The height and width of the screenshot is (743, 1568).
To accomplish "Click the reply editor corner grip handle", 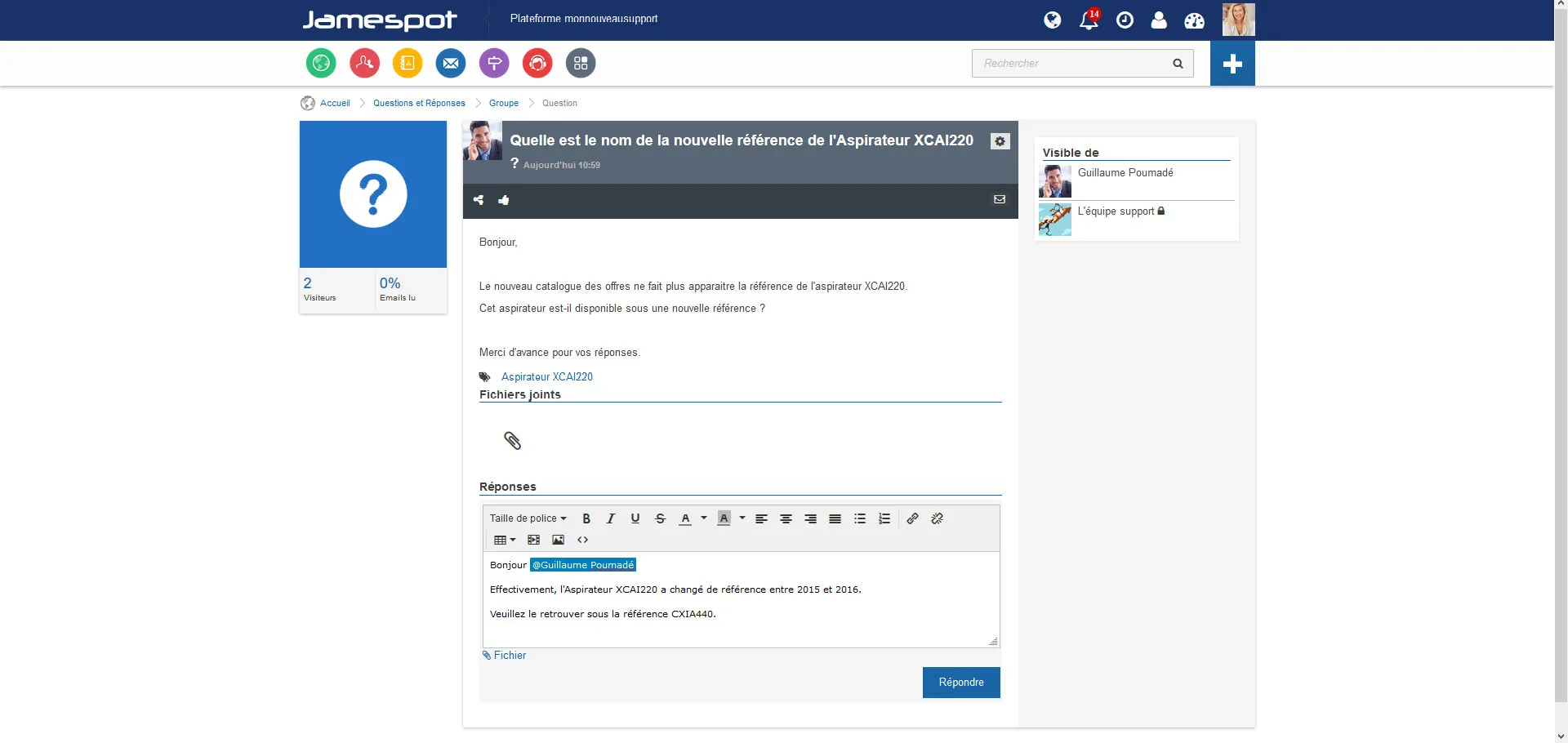I will coord(993,642).
